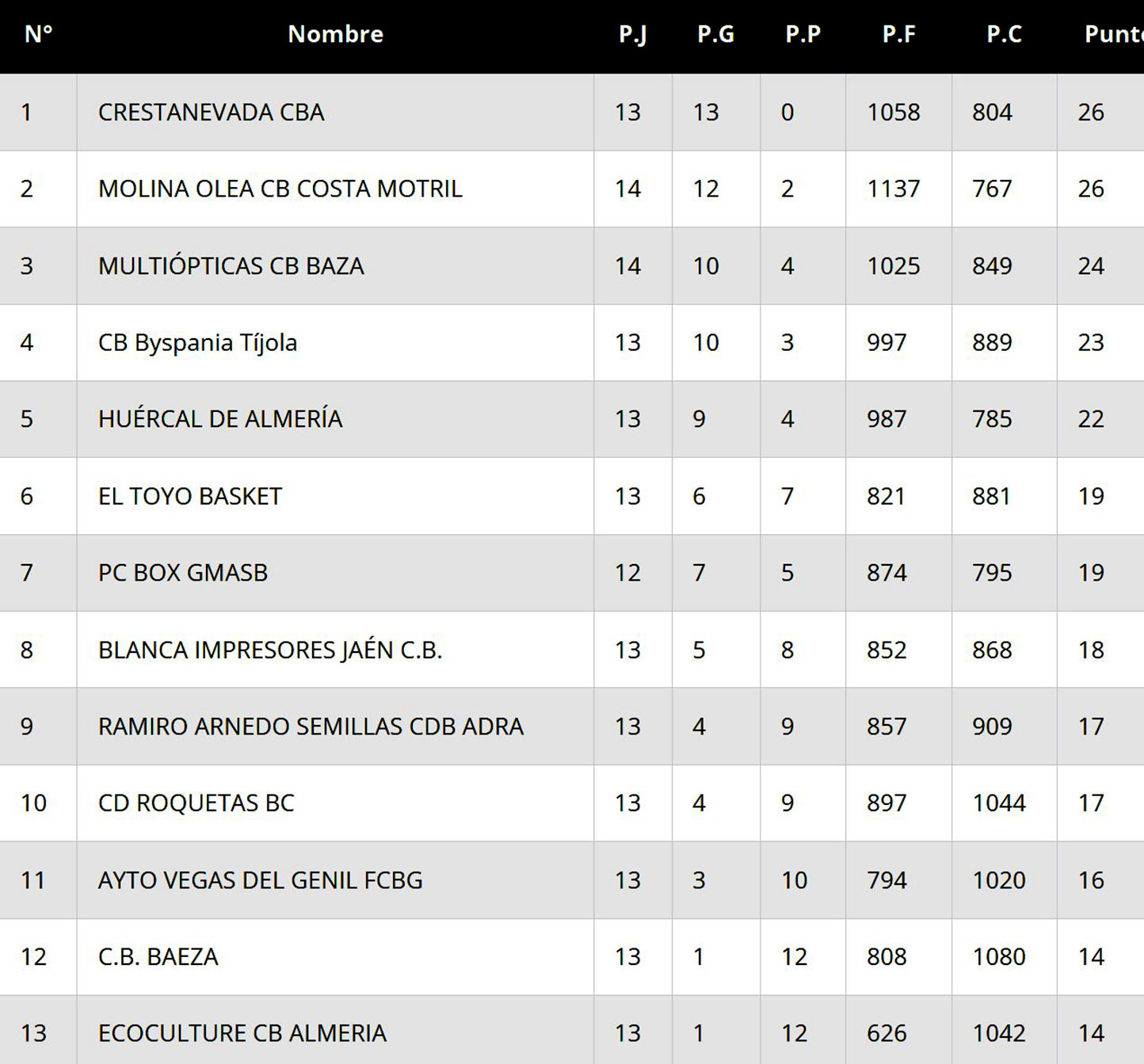
Task: Select the MULTIÓPTICAS CB BAZA team
Action: click(x=231, y=266)
